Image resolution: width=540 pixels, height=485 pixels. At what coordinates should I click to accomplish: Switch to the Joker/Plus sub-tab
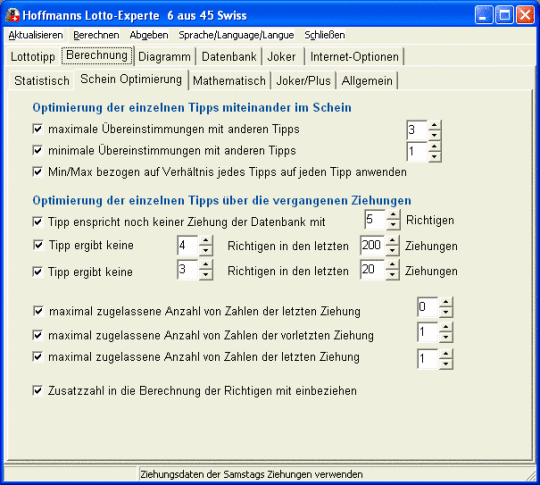[x=303, y=81]
